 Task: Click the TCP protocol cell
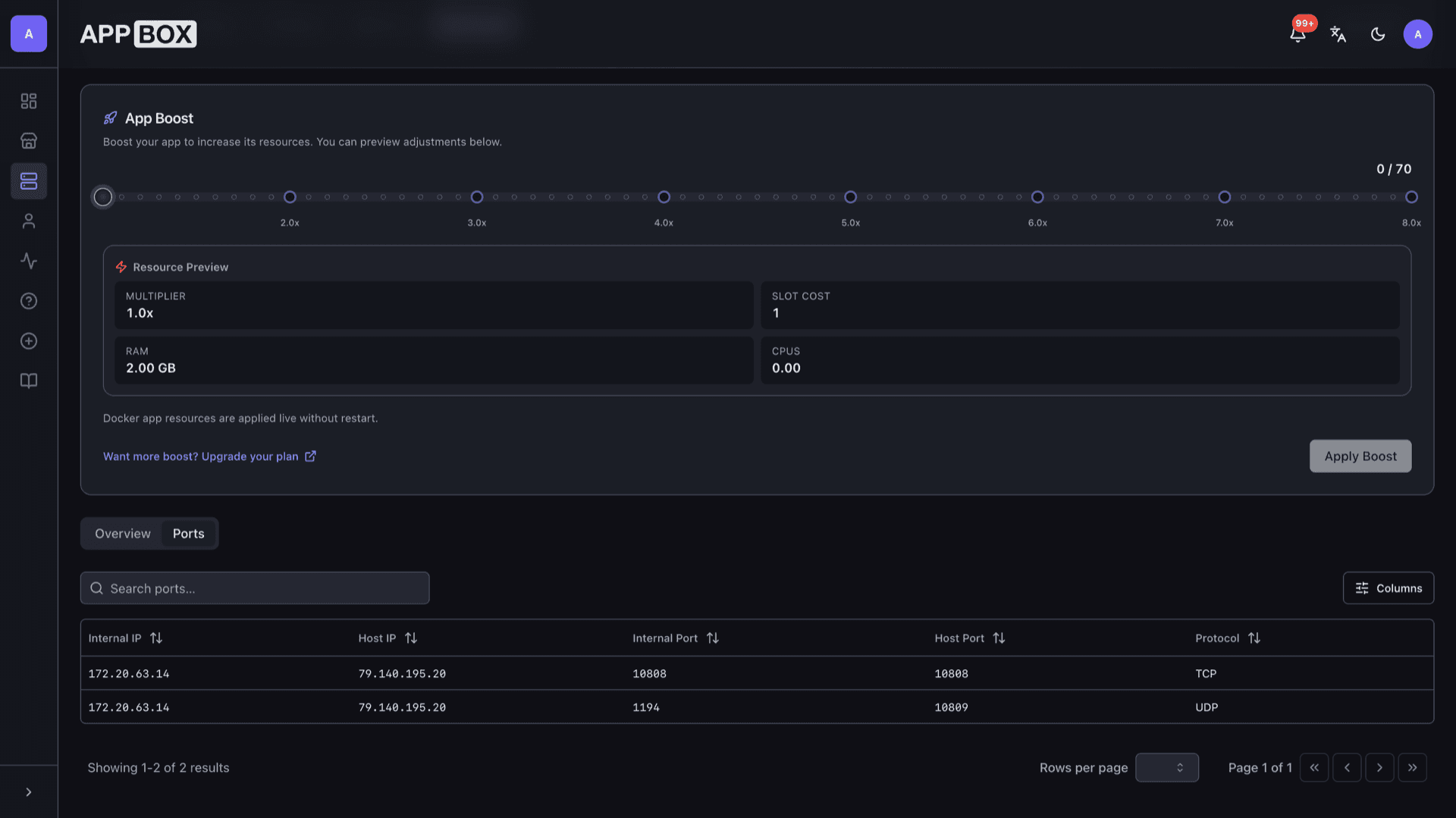point(1206,674)
